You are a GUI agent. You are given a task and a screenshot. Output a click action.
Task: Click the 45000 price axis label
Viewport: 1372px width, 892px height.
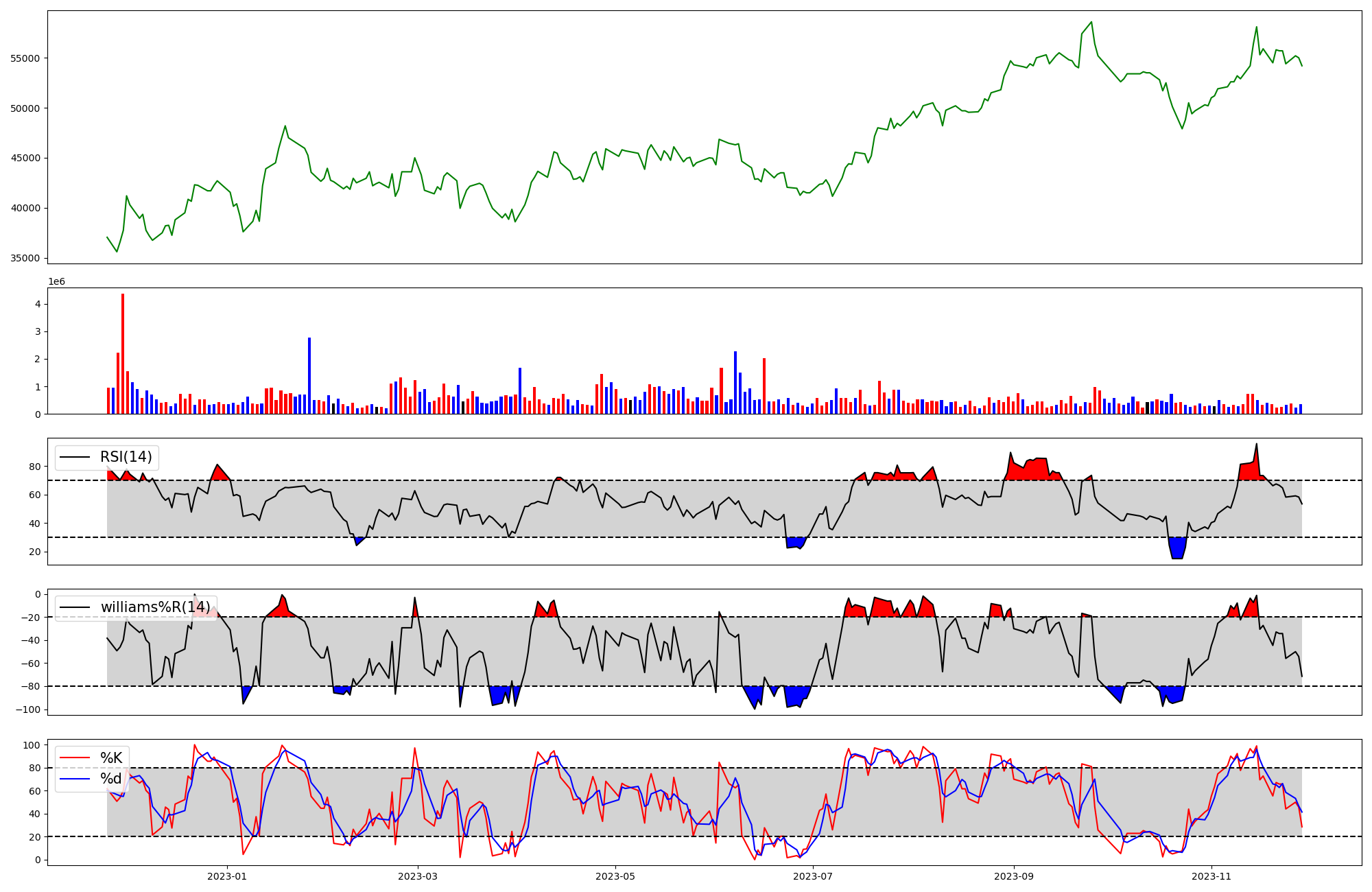[25, 159]
